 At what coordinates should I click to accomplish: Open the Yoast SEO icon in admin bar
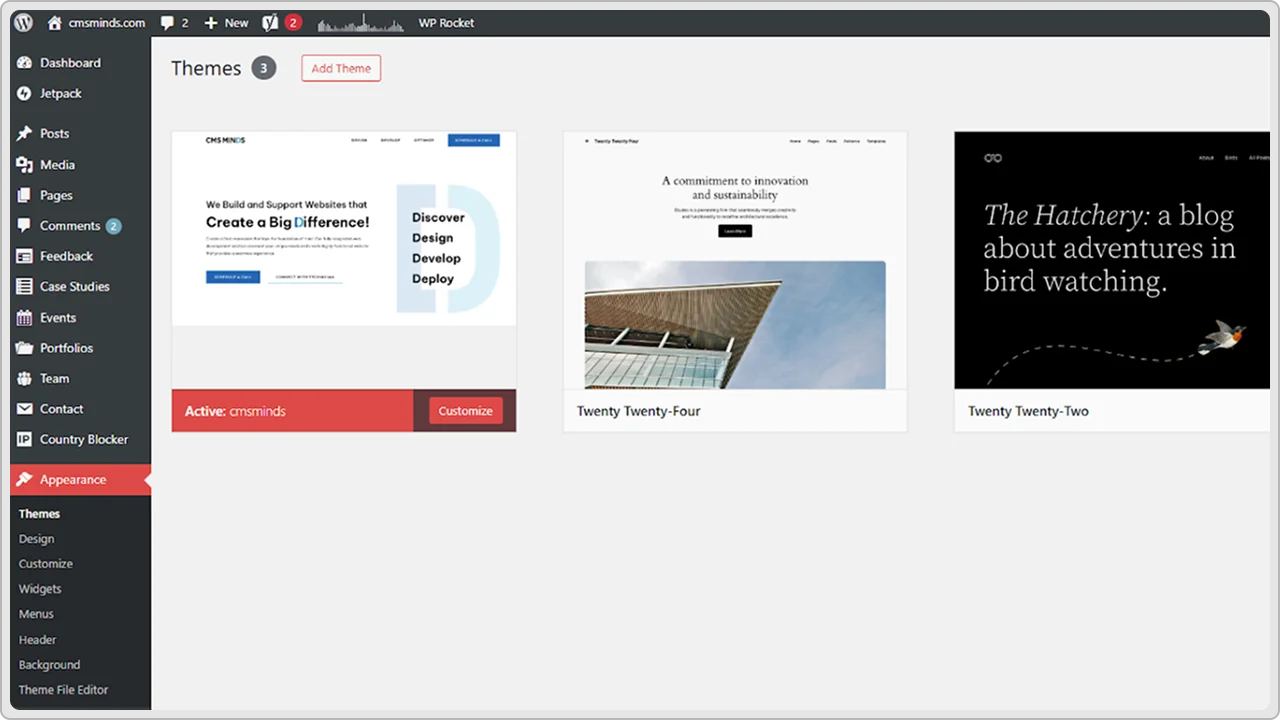[x=270, y=22]
